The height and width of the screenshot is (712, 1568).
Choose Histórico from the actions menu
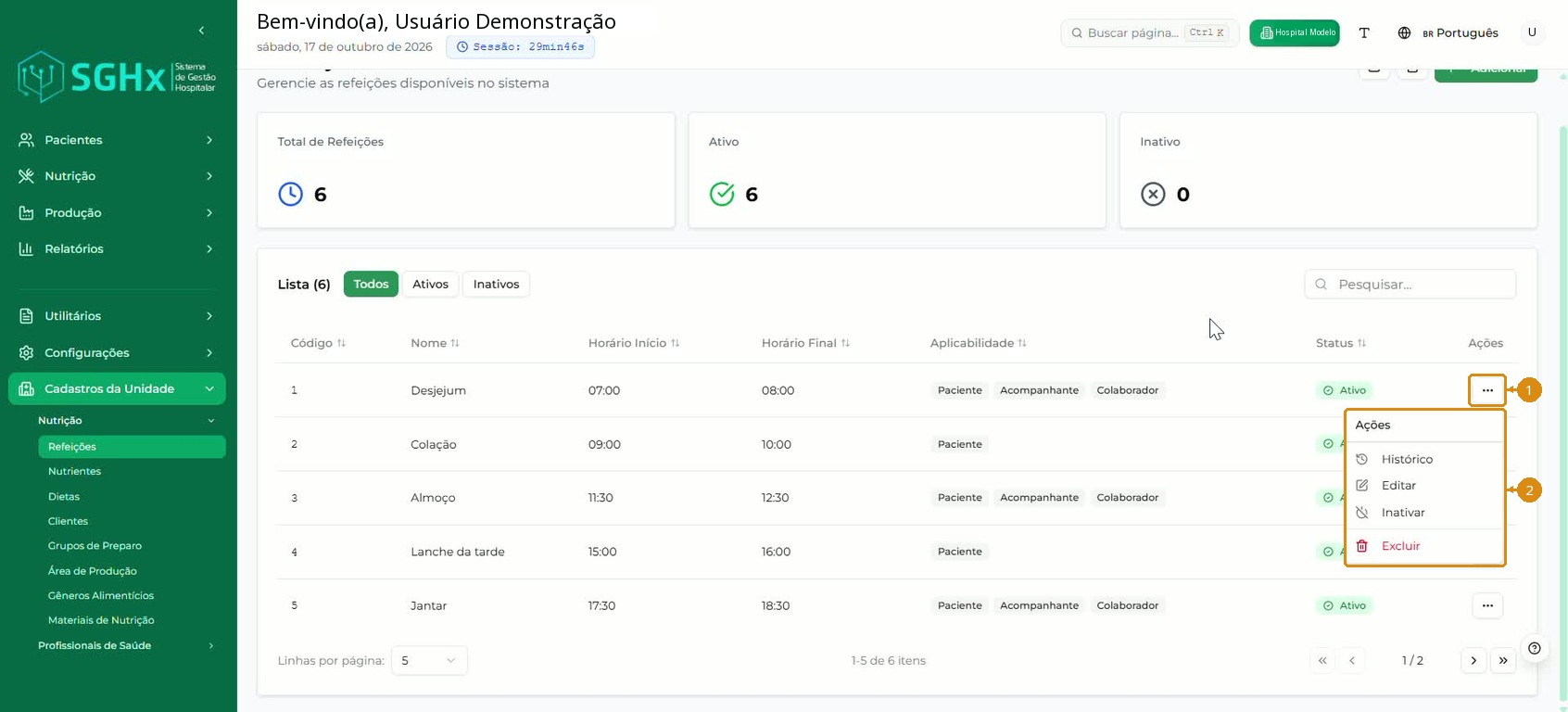1424,459
